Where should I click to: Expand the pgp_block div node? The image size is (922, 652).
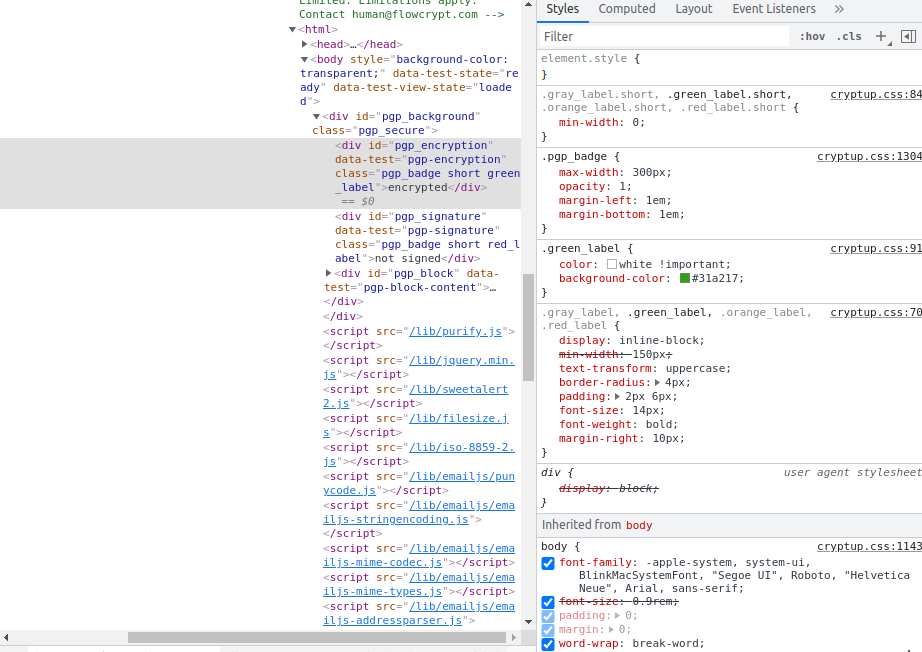pos(329,273)
